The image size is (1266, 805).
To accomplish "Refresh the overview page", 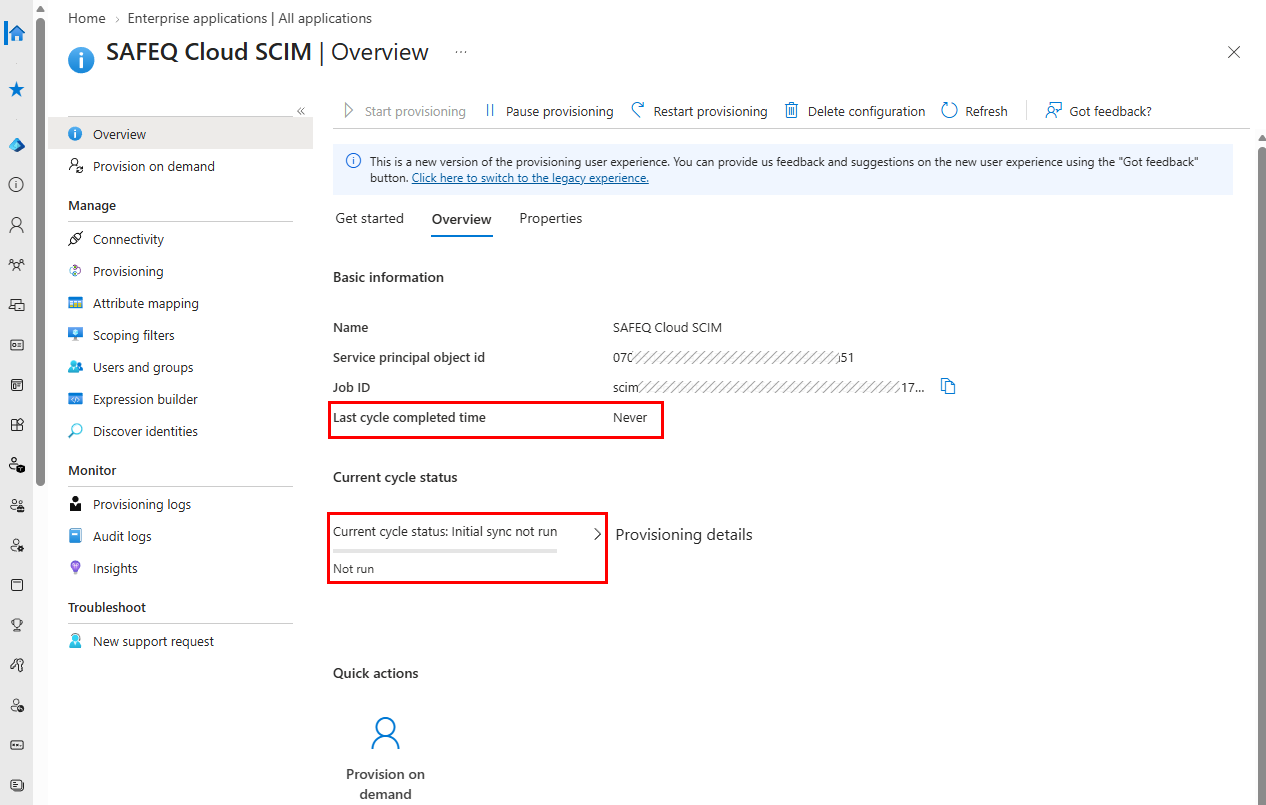I will pos(975,111).
